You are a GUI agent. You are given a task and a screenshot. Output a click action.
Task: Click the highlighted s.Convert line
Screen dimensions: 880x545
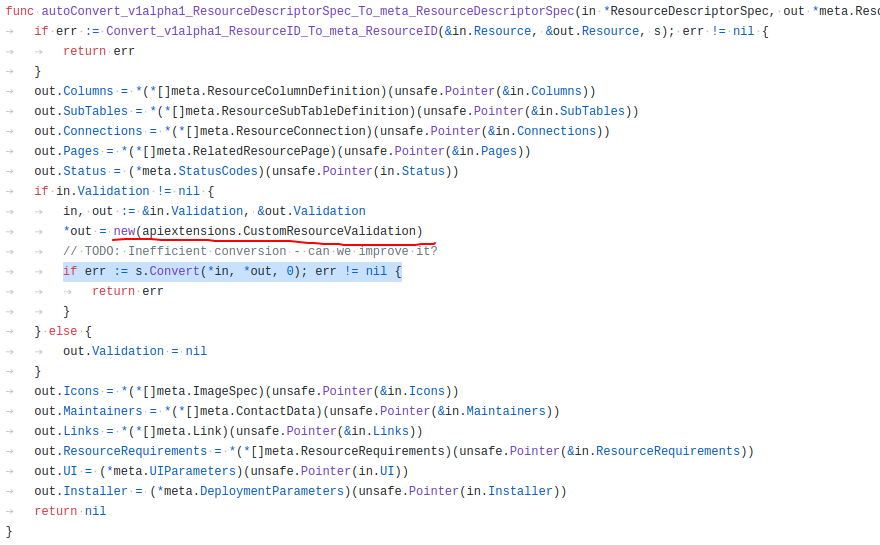[x=232, y=271]
